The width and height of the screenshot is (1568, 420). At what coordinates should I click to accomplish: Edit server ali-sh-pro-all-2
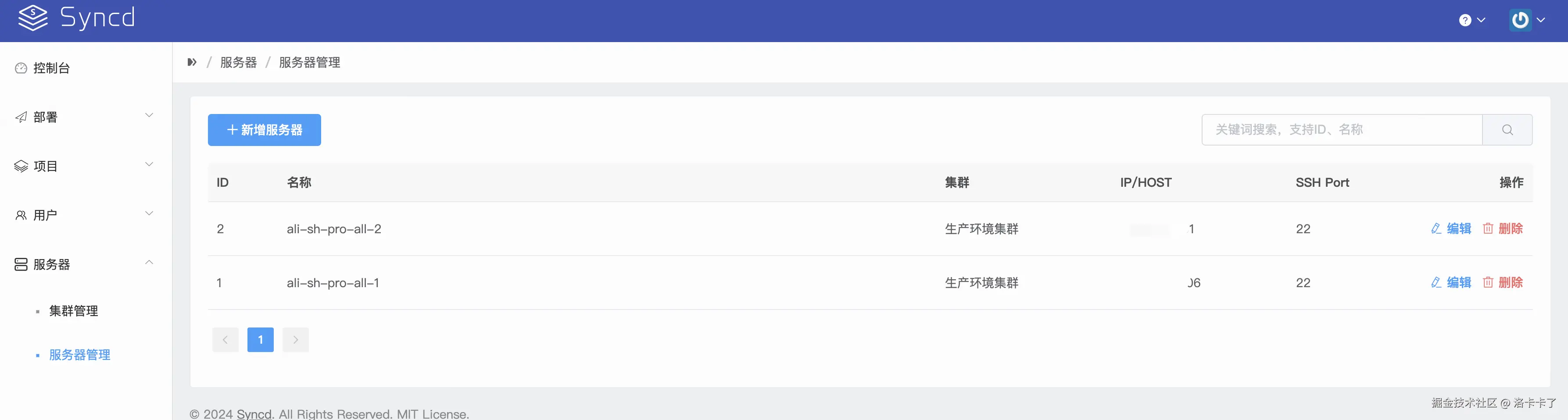point(1451,229)
